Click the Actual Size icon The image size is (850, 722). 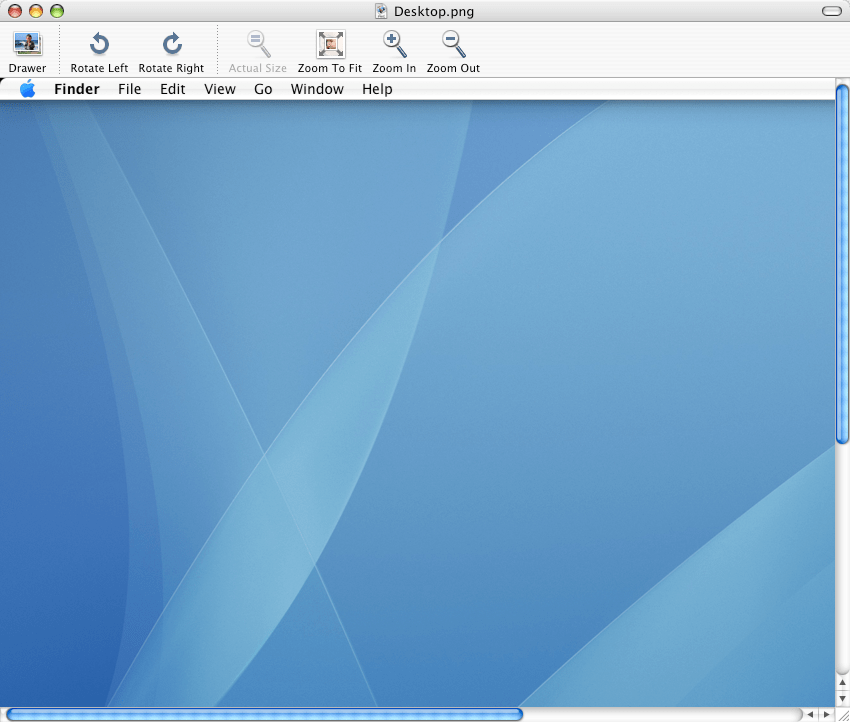pyautogui.click(x=257, y=44)
